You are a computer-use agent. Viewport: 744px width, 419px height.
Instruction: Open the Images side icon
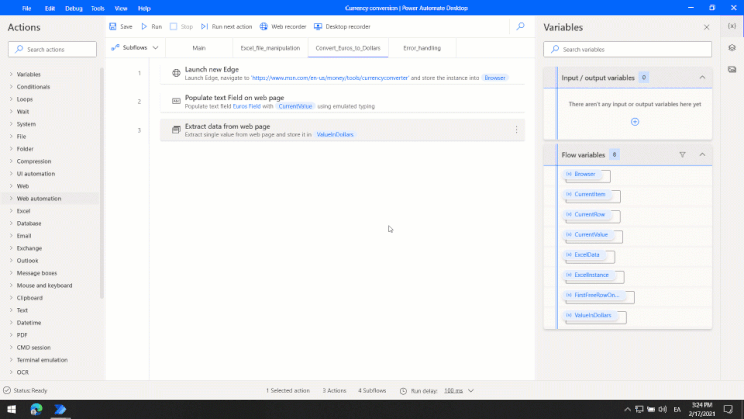pos(732,69)
